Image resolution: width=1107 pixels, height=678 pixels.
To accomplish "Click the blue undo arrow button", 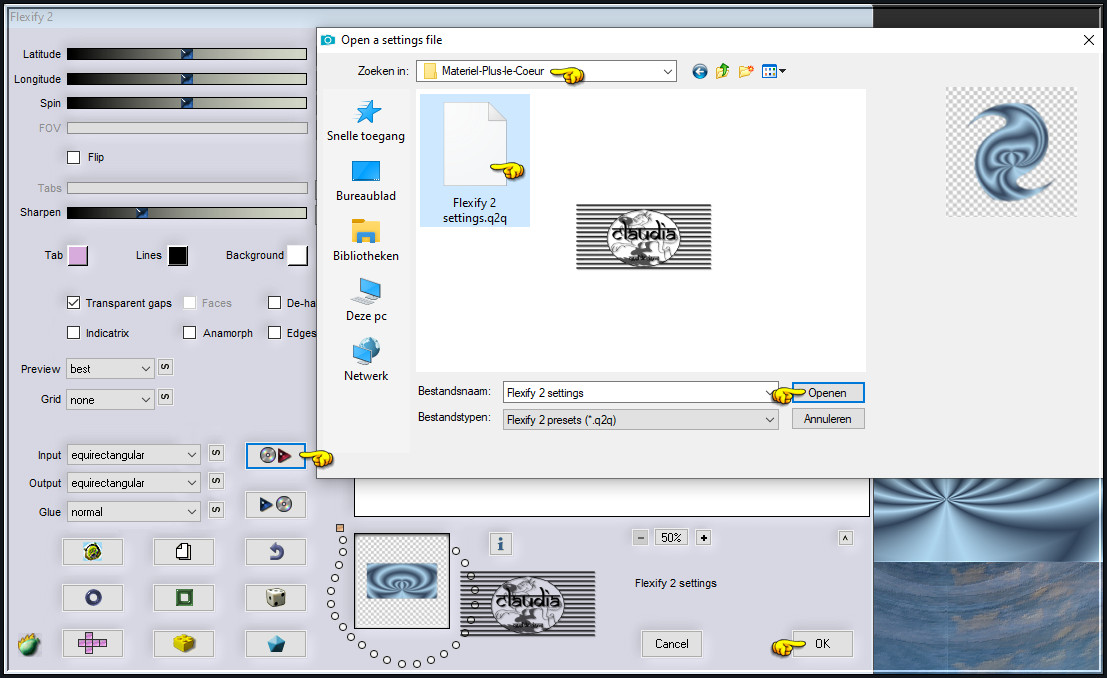I will point(275,552).
